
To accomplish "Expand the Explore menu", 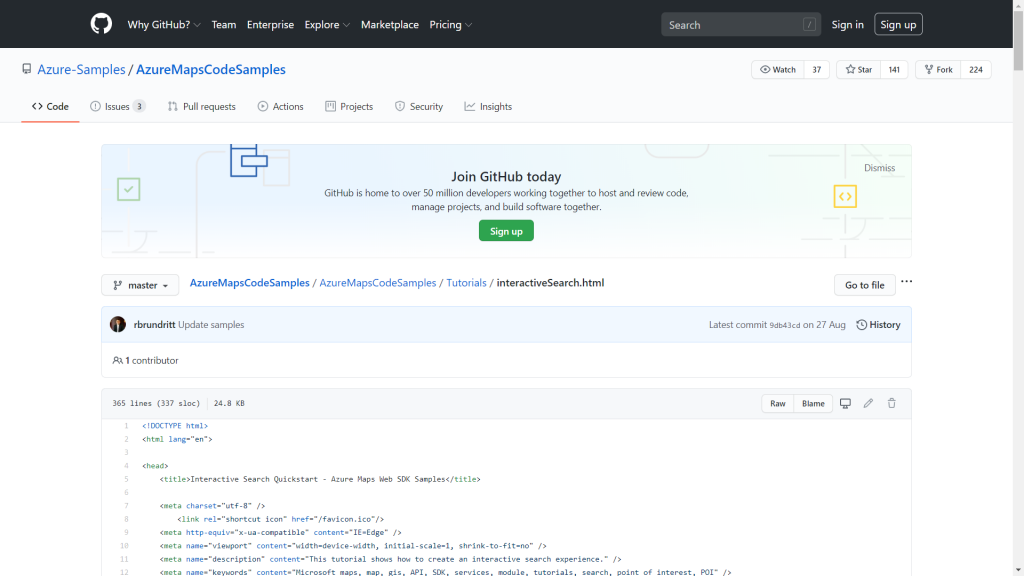I will (327, 25).
